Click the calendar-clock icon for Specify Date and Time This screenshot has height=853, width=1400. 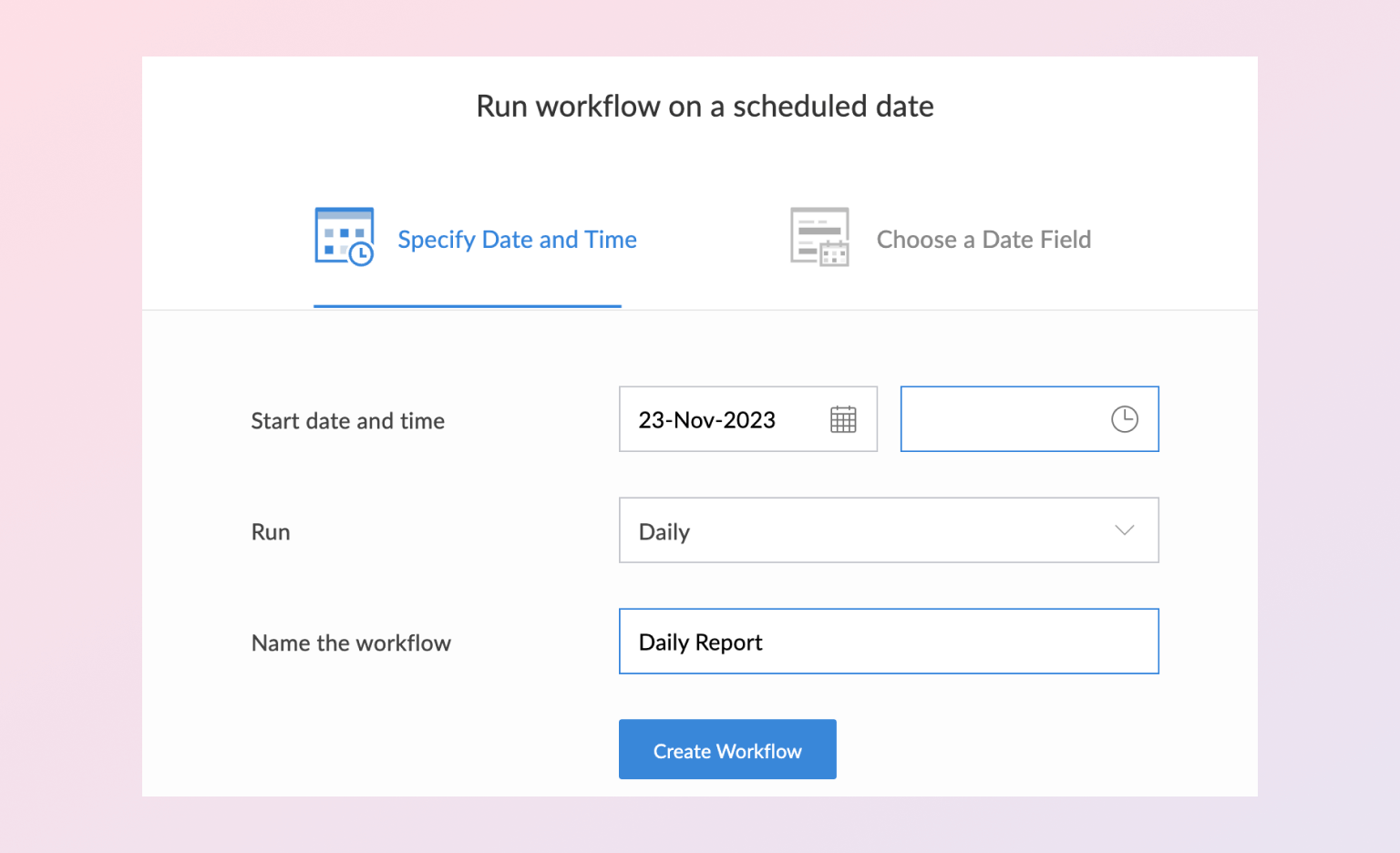coord(344,237)
